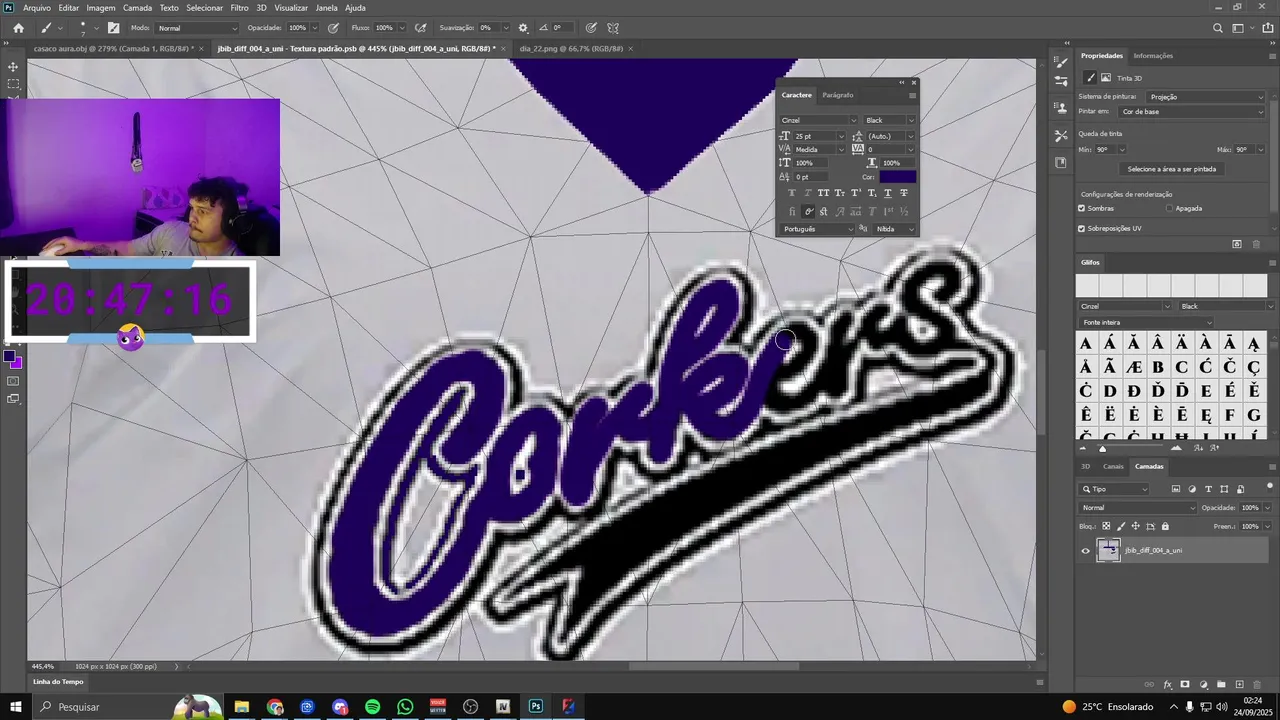Lock all padlock icon
This screenshot has height=720, width=1280.
1165,526
